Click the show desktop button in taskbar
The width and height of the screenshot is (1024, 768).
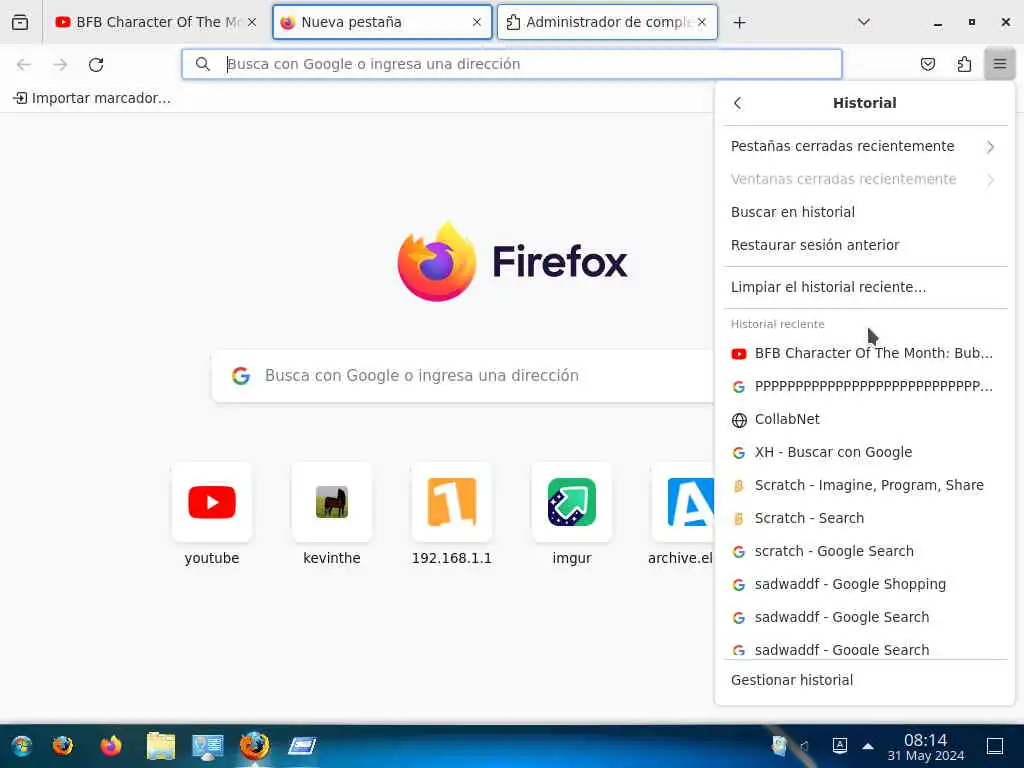995,746
